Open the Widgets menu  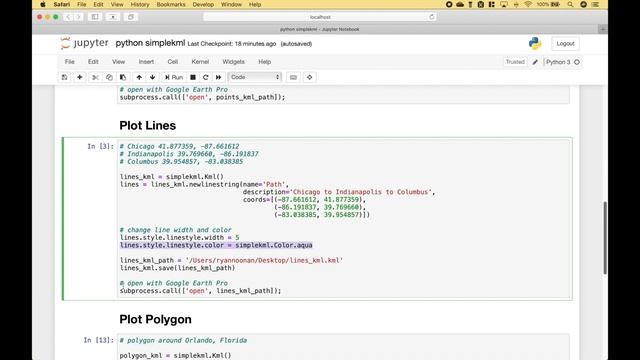[233, 62]
